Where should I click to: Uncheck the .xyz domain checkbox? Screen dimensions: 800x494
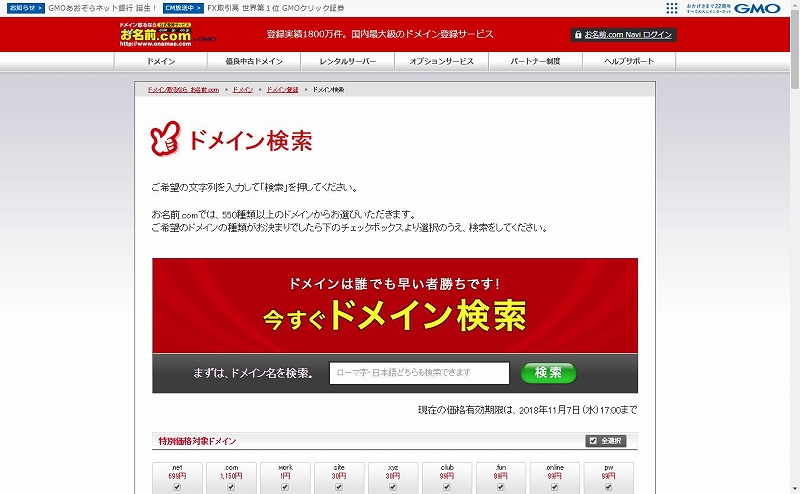coord(393,487)
